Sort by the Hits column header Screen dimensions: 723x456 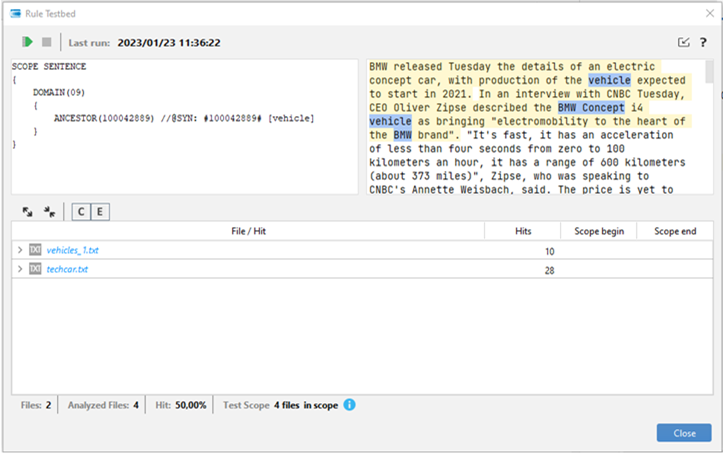tap(522, 231)
